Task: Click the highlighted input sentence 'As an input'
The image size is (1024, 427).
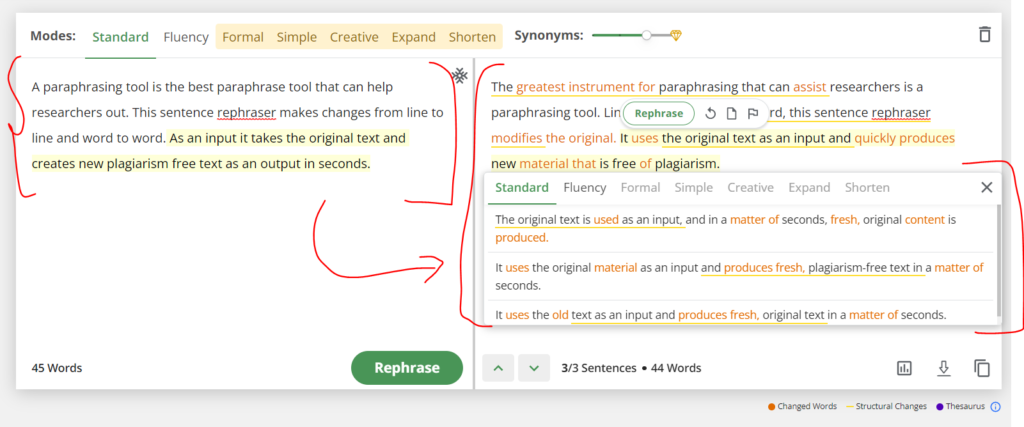Action: click(x=220, y=151)
